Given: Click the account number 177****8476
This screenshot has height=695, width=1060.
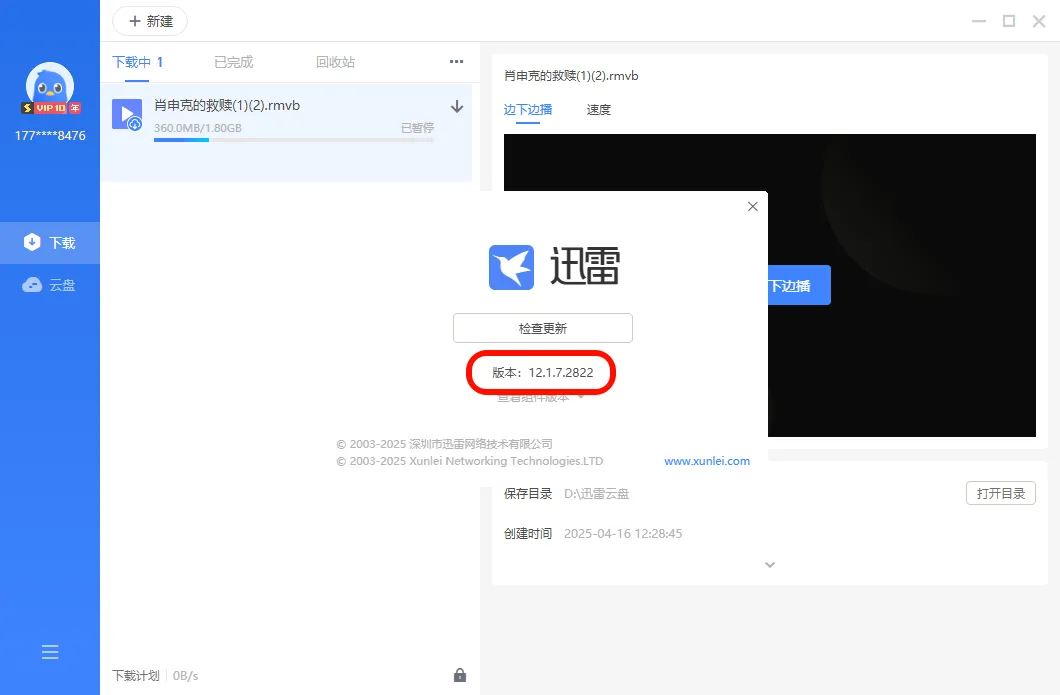Looking at the screenshot, I should (x=50, y=135).
